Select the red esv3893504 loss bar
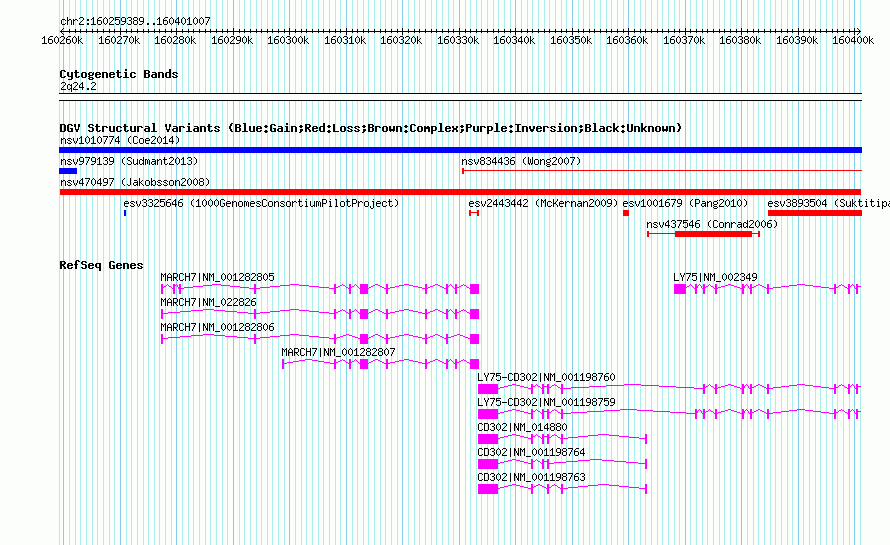Image resolution: width=890 pixels, height=545 pixels. pyautogui.click(x=815, y=213)
